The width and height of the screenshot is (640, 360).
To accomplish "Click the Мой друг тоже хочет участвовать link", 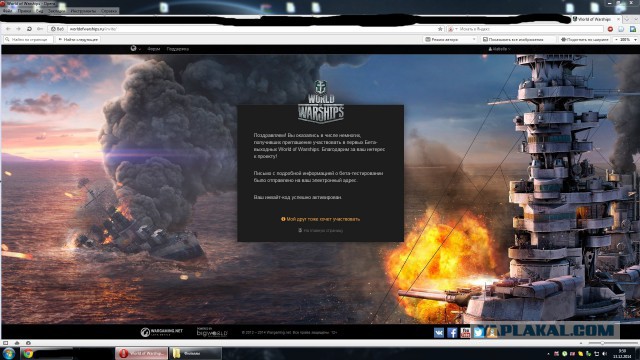I will 320,219.
